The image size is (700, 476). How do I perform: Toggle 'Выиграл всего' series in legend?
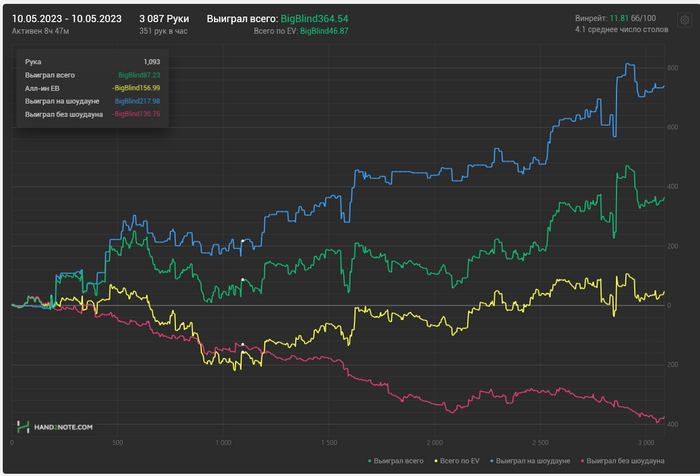(396, 461)
